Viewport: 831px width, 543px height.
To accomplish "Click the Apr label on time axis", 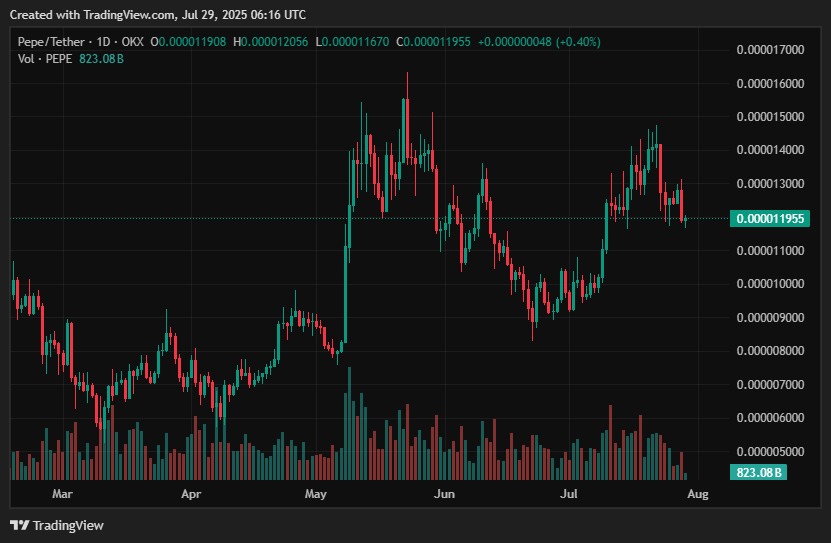I will (191, 494).
